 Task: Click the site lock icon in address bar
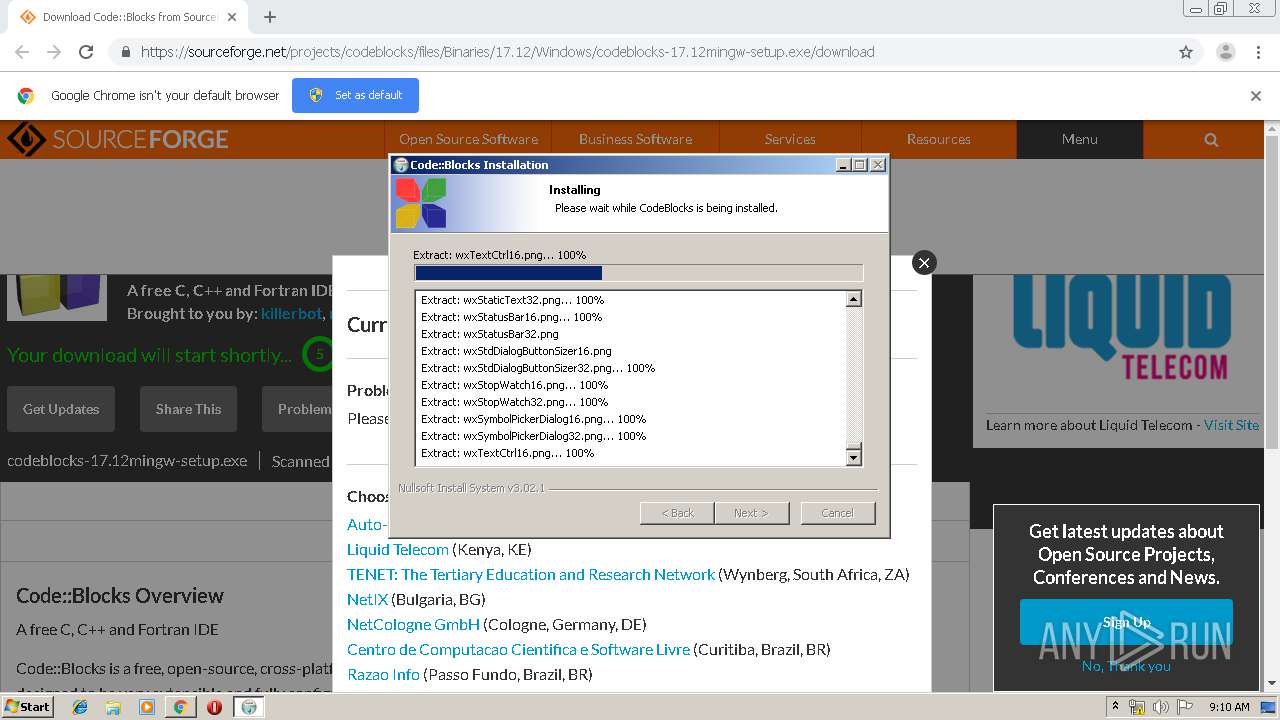click(x=124, y=52)
